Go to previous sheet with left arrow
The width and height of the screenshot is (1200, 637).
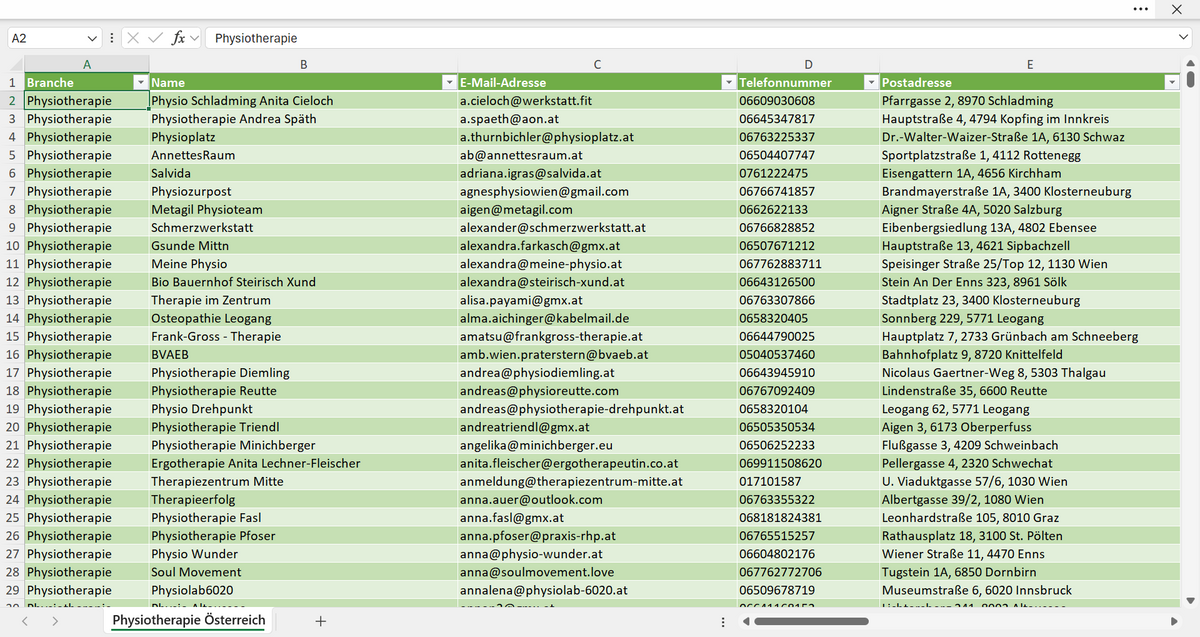pyautogui.click(x=26, y=621)
